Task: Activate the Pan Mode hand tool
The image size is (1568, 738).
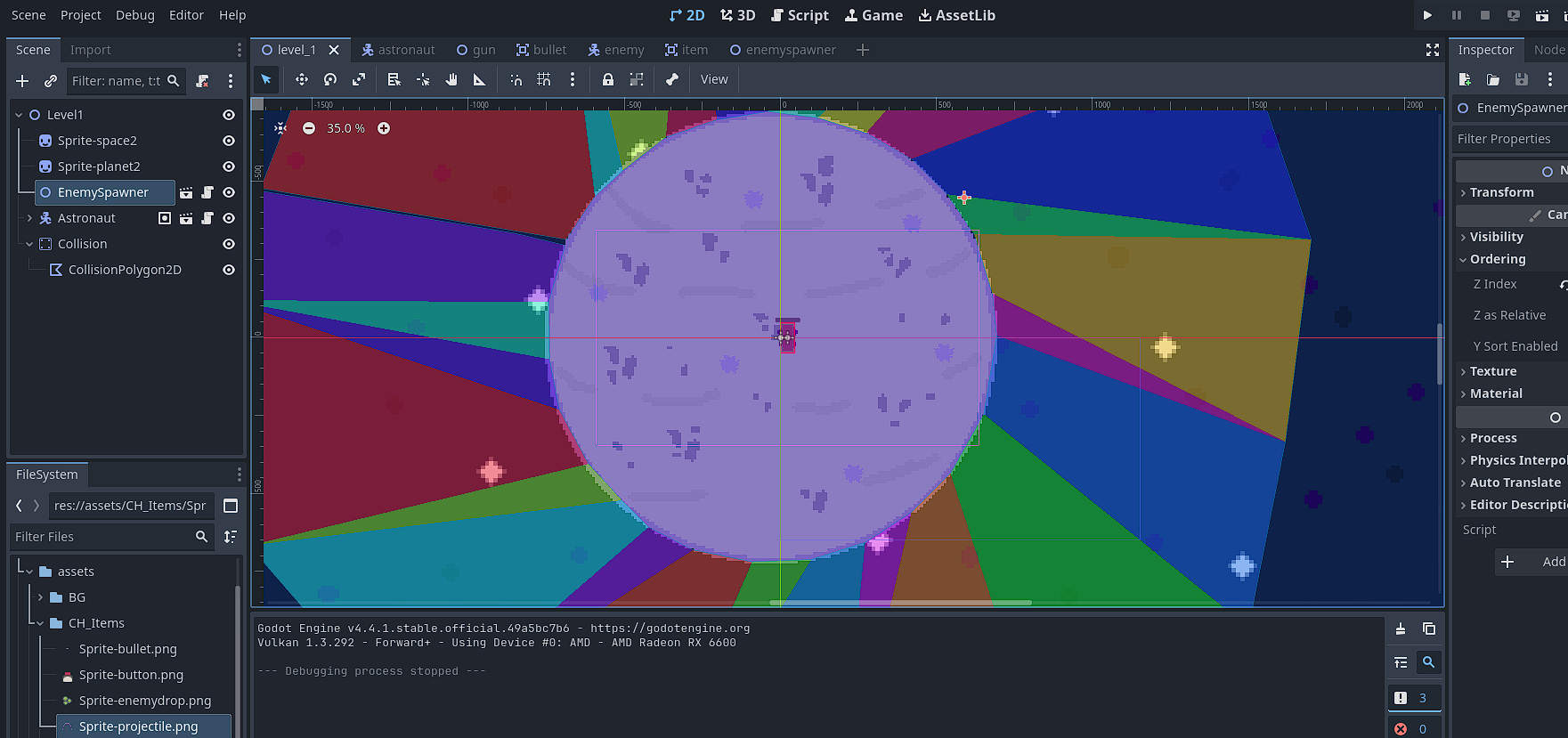Action: point(451,79)
